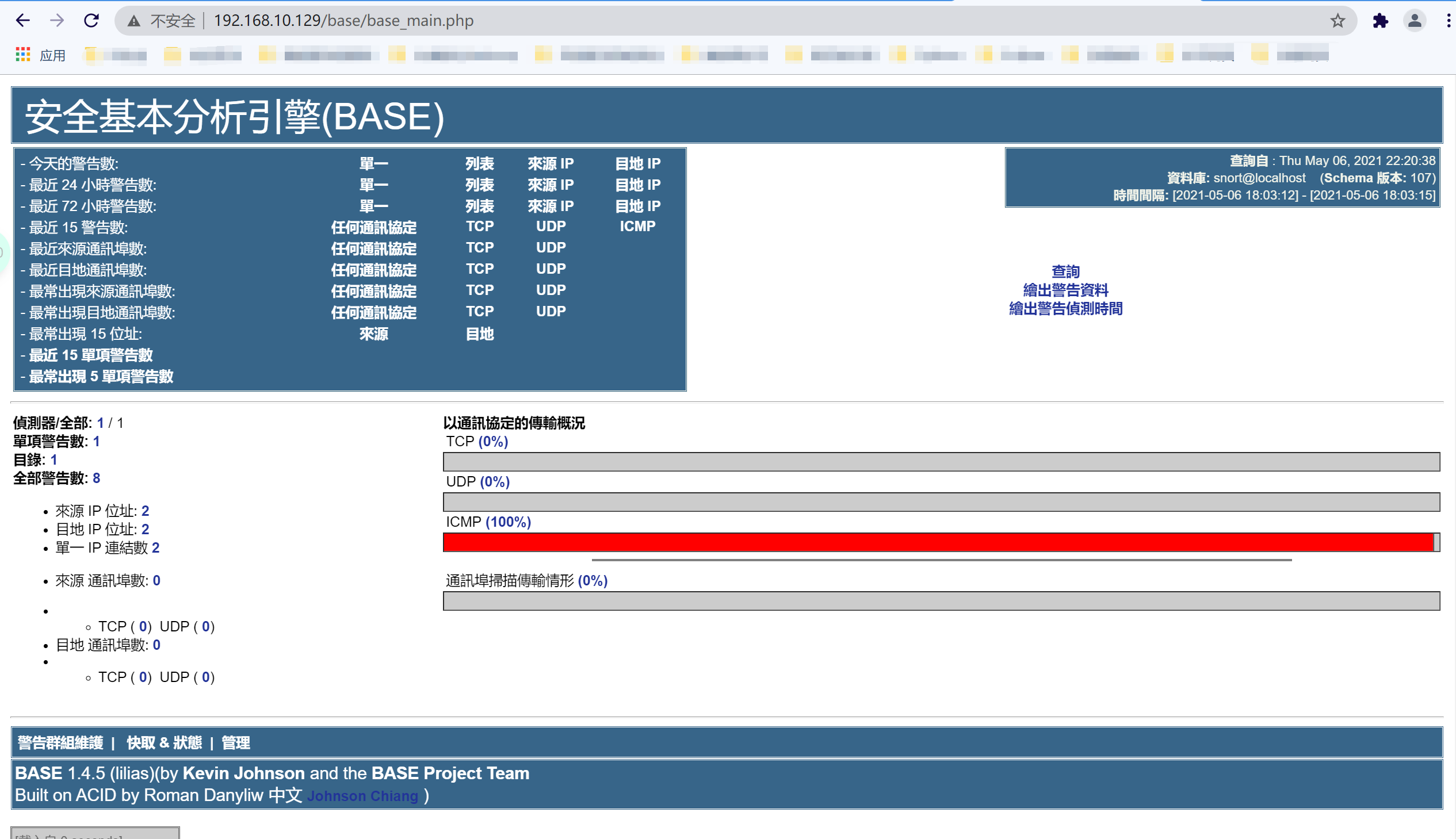Open 管理 footer menu
The height and width of the screenshot is (839, 1456).
pos(236,744)
